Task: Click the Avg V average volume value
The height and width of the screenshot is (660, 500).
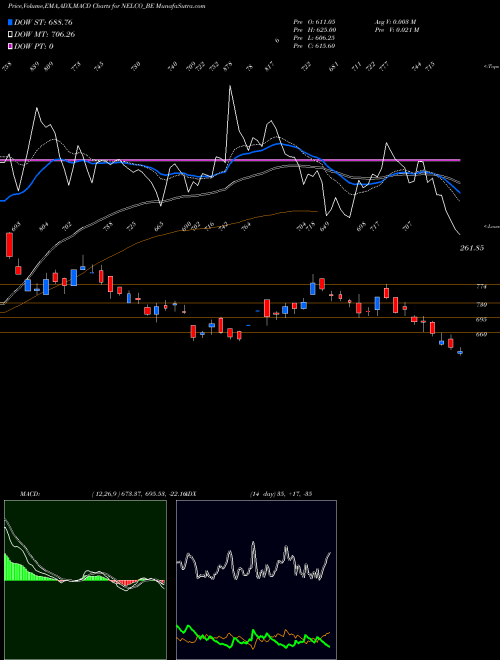Action: (396, 21)
